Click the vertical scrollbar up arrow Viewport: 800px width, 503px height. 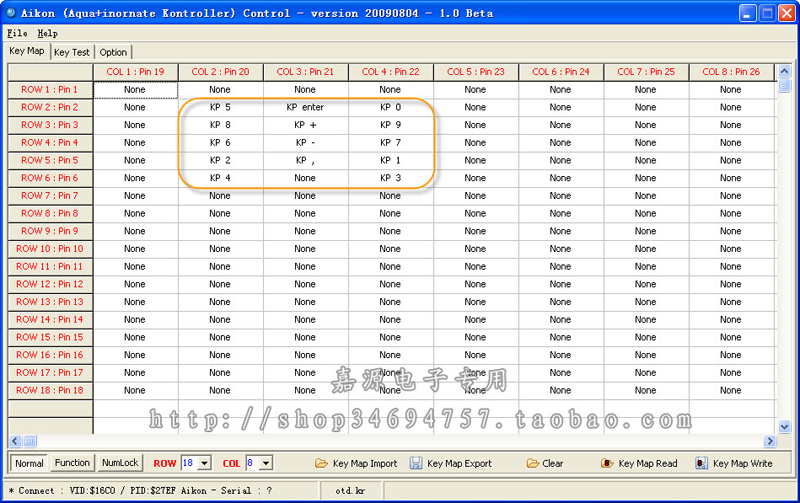point(784,71)
